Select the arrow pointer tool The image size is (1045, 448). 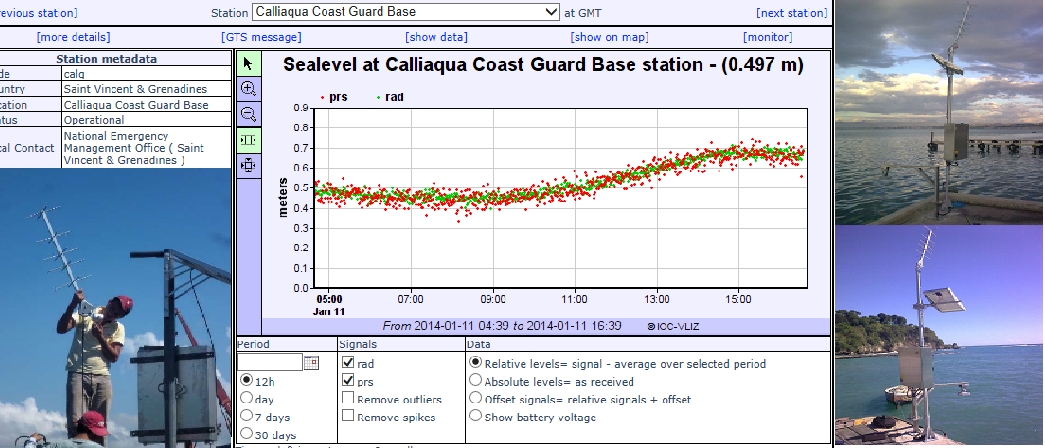[248, 63]
